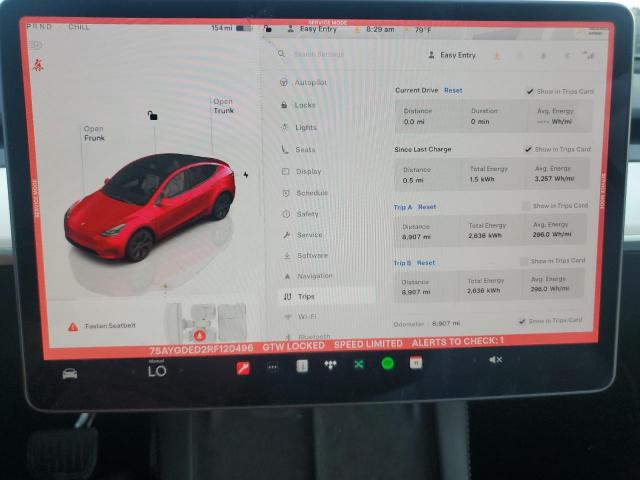
Task: Tap the ALERTS TO CHECK: 1 banner text
Action: click(x=458, y=341)
